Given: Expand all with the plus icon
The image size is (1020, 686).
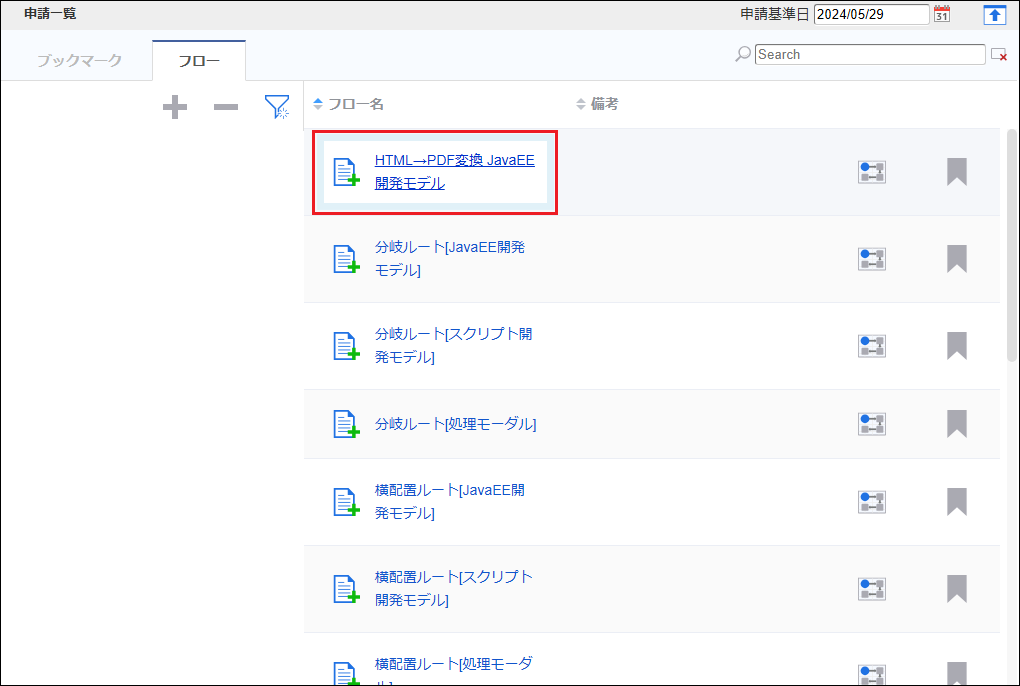Looking at the screenshot, I should click(x=174, y=107).
